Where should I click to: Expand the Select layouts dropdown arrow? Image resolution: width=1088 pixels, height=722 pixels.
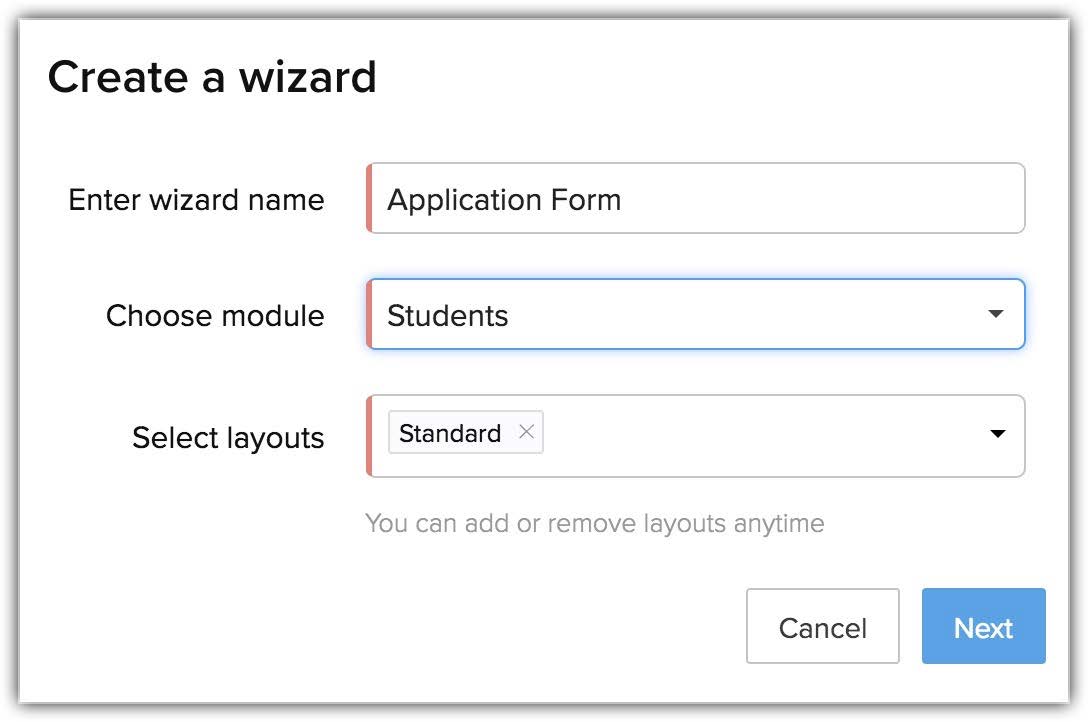(997, 434)
